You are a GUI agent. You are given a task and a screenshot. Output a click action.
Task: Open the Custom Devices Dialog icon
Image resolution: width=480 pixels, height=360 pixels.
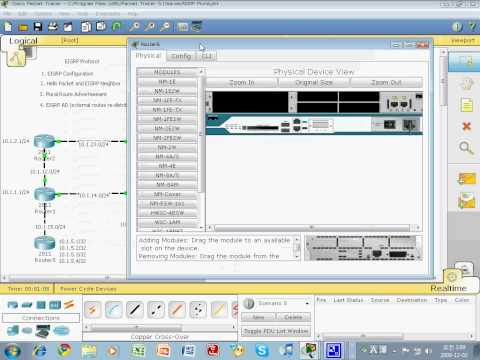(197, 27)
